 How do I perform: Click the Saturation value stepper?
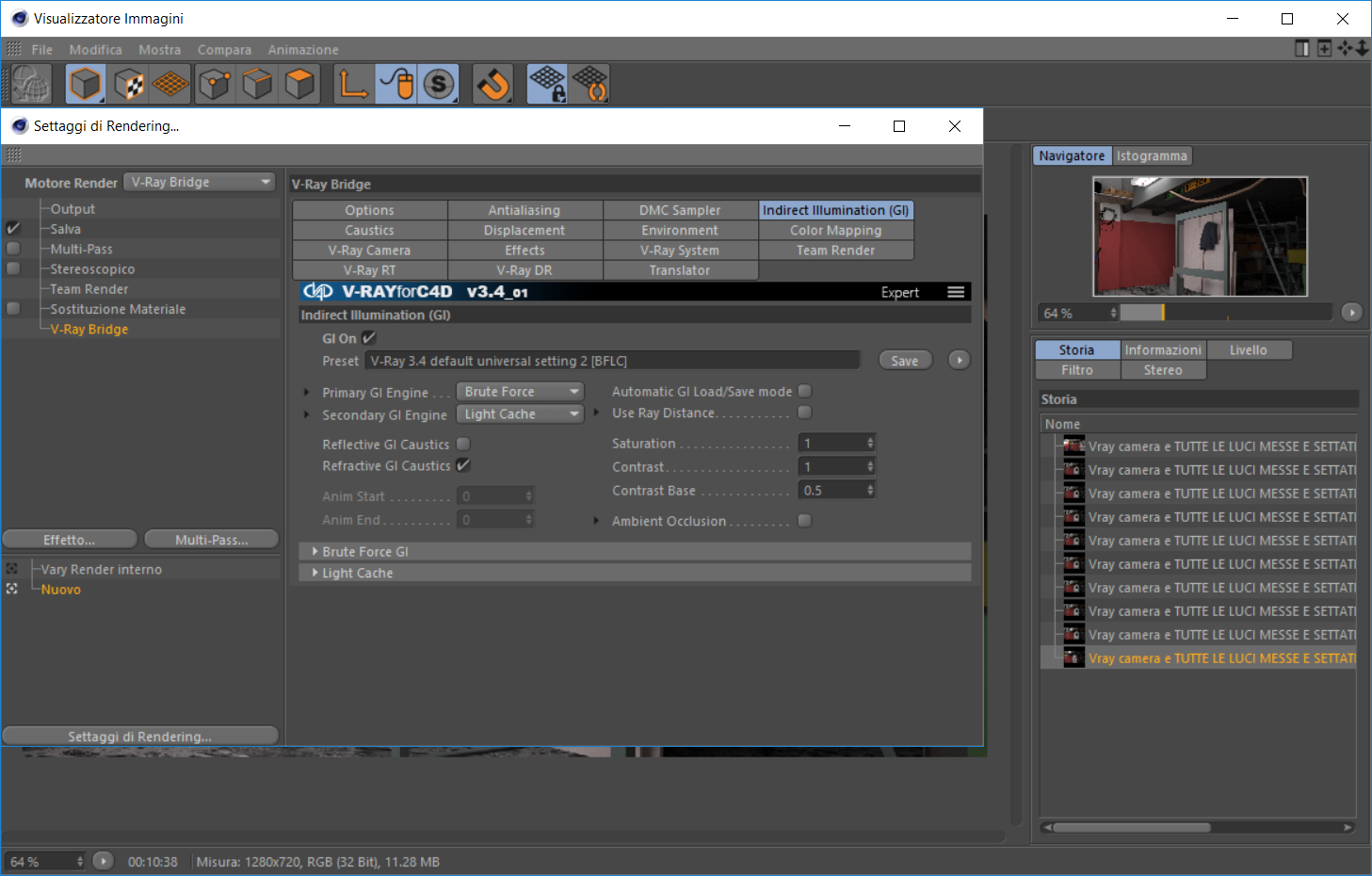(x=870, y=443)
